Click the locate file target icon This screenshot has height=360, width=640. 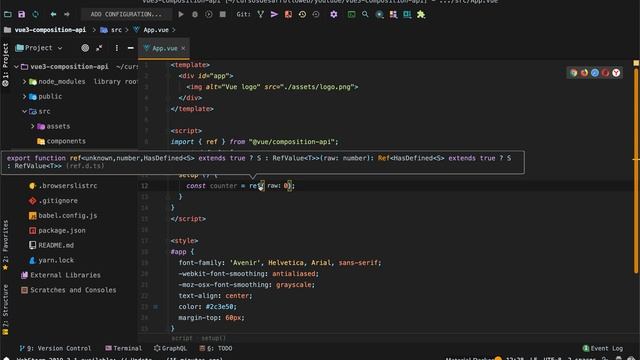point(85,48)
